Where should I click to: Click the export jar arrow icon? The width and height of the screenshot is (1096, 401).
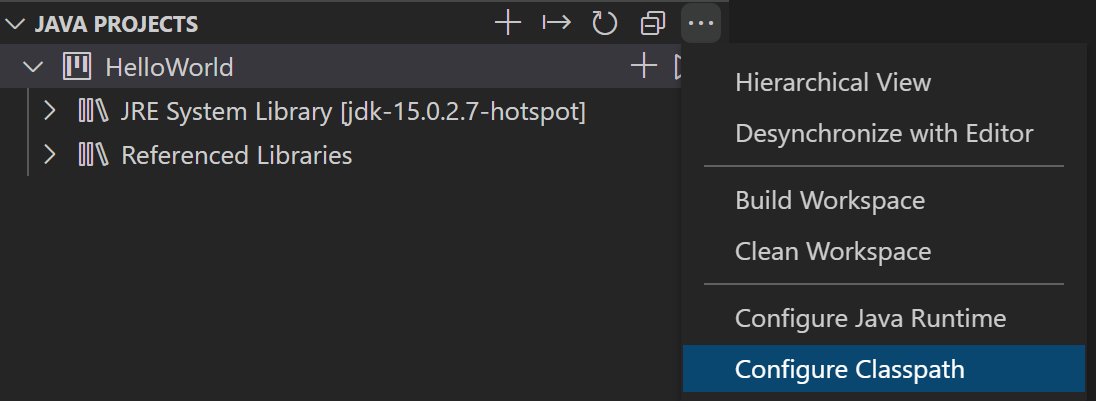(x=556, y=24)
